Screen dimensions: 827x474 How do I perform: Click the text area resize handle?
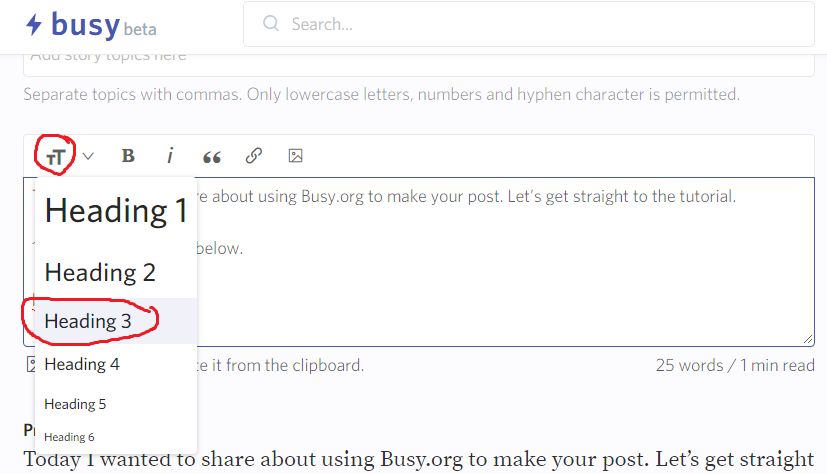(808, 339)
